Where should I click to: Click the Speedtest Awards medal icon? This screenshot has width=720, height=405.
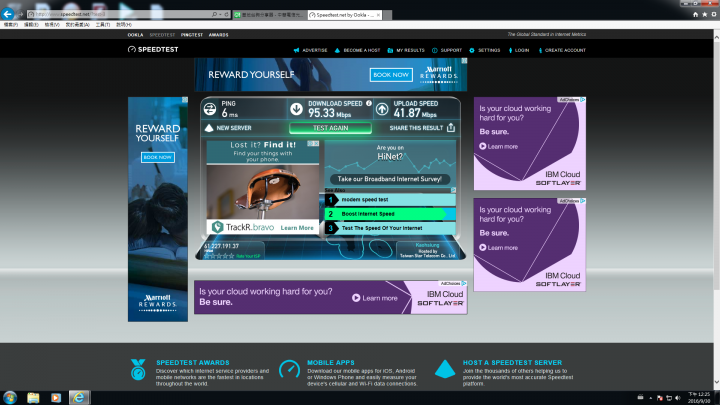coord(138,370)
